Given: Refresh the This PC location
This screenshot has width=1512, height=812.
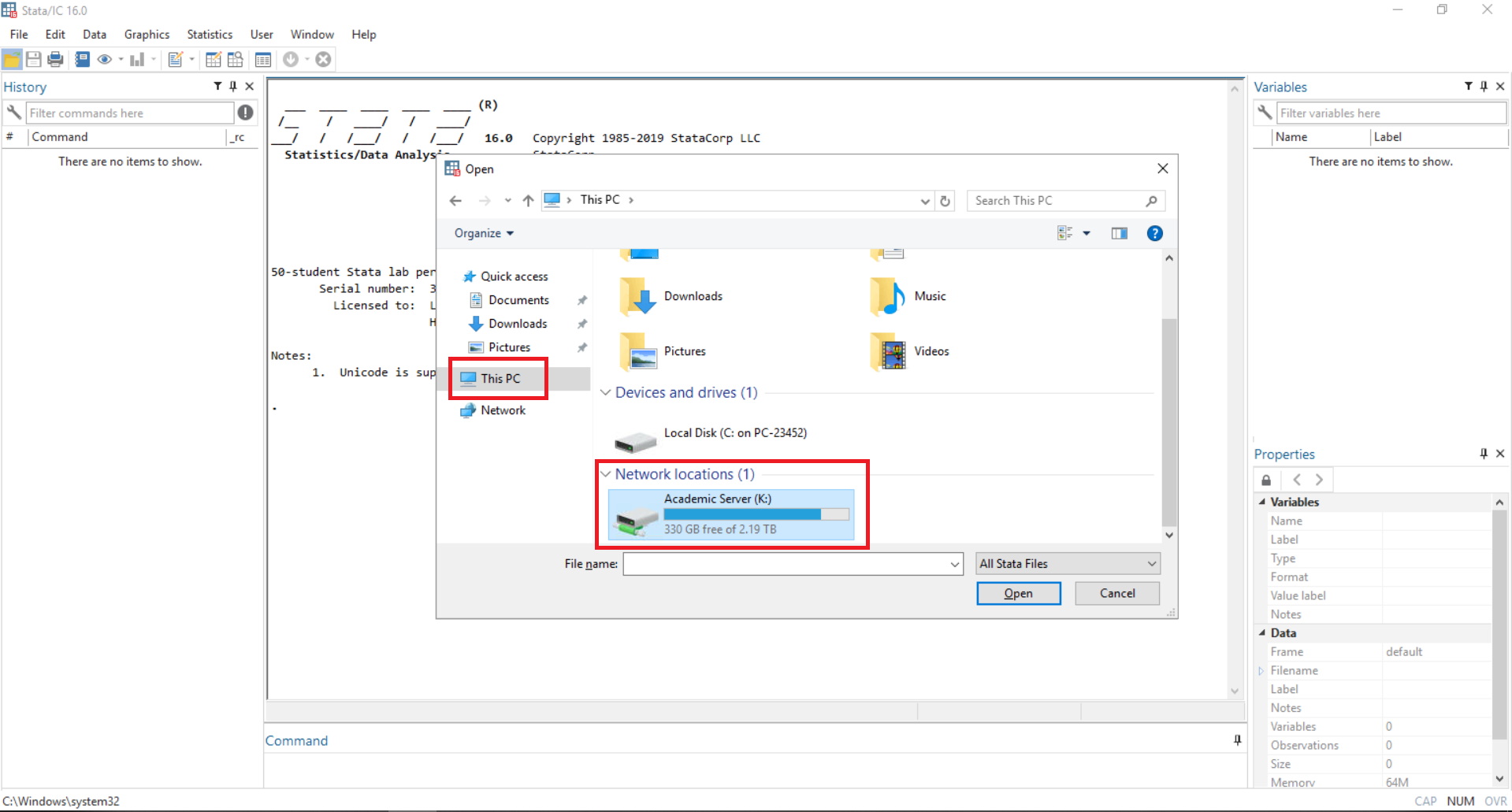Looking at the screenshot, I should (x=945, y=201).
